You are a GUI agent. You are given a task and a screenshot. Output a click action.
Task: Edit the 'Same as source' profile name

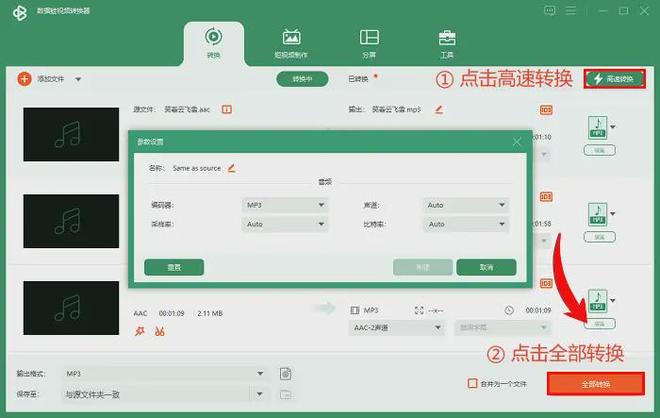point(232,168)
